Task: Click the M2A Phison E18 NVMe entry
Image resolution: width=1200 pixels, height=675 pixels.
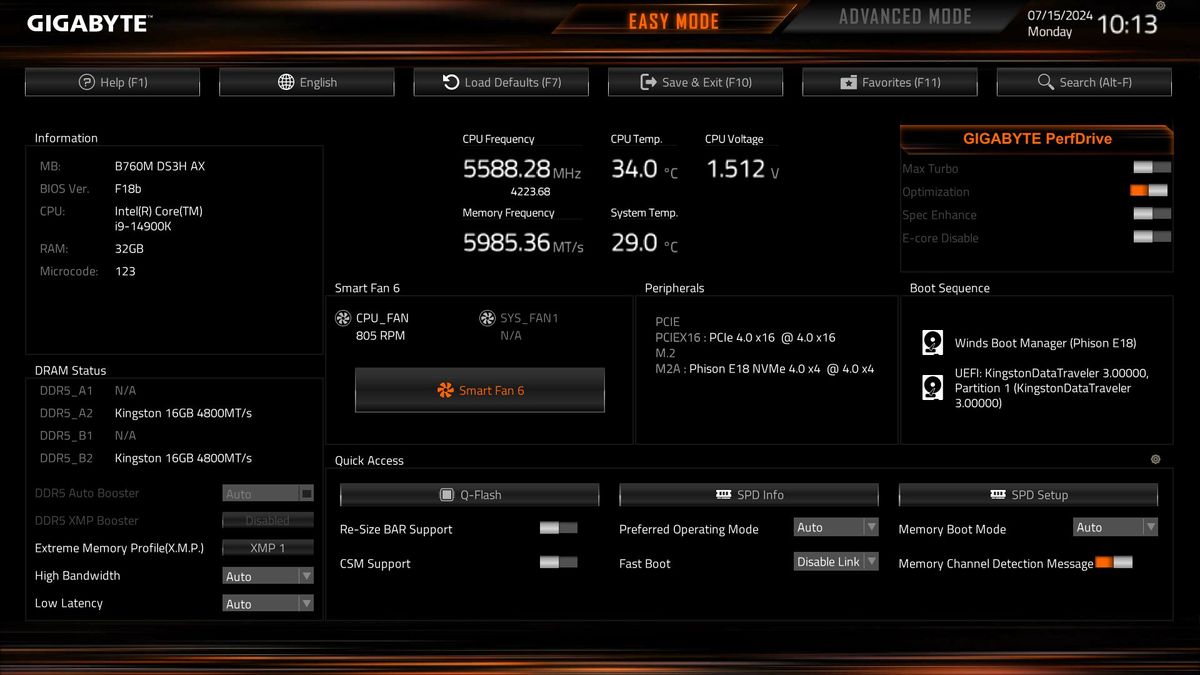Action: 765,369
